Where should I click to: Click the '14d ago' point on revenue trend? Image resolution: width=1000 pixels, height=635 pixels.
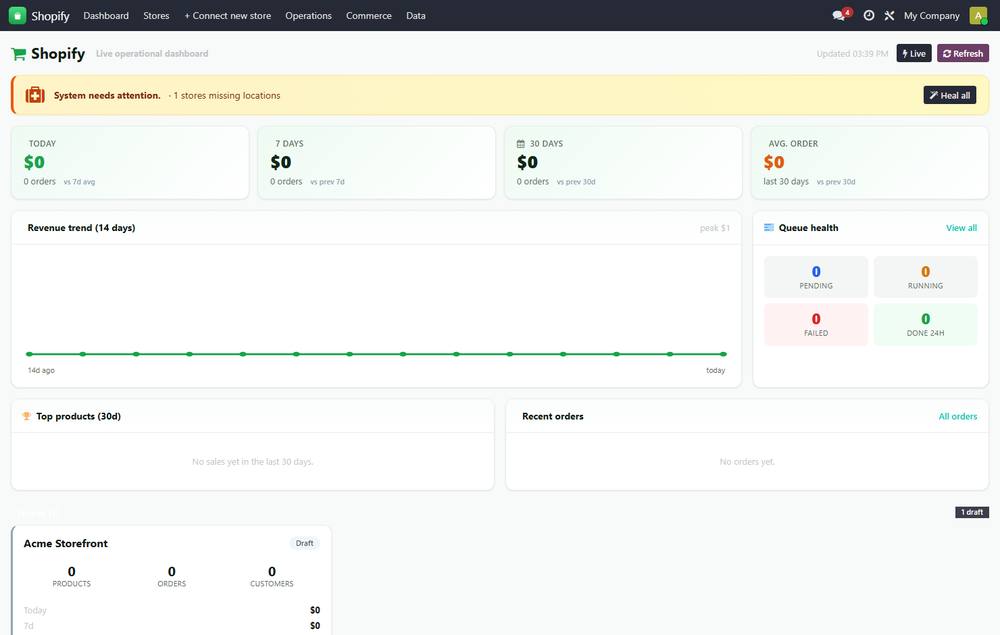click(29, 354)
